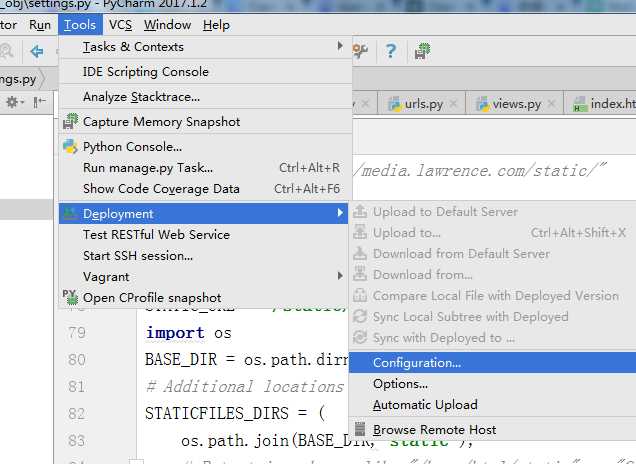Open IDE Scripting Console

pos(205,72)
